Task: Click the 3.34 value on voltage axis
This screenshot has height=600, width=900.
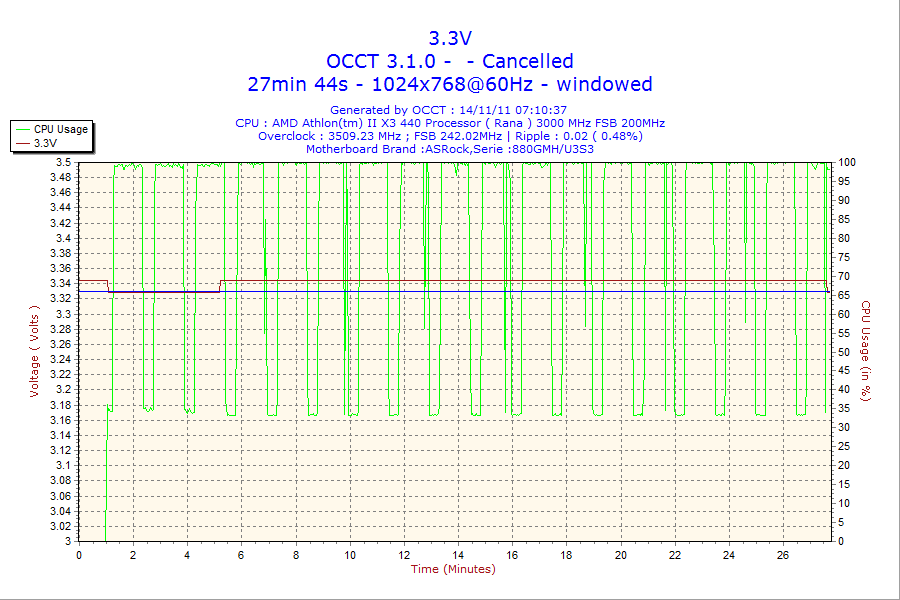Action: click(61, 283)
